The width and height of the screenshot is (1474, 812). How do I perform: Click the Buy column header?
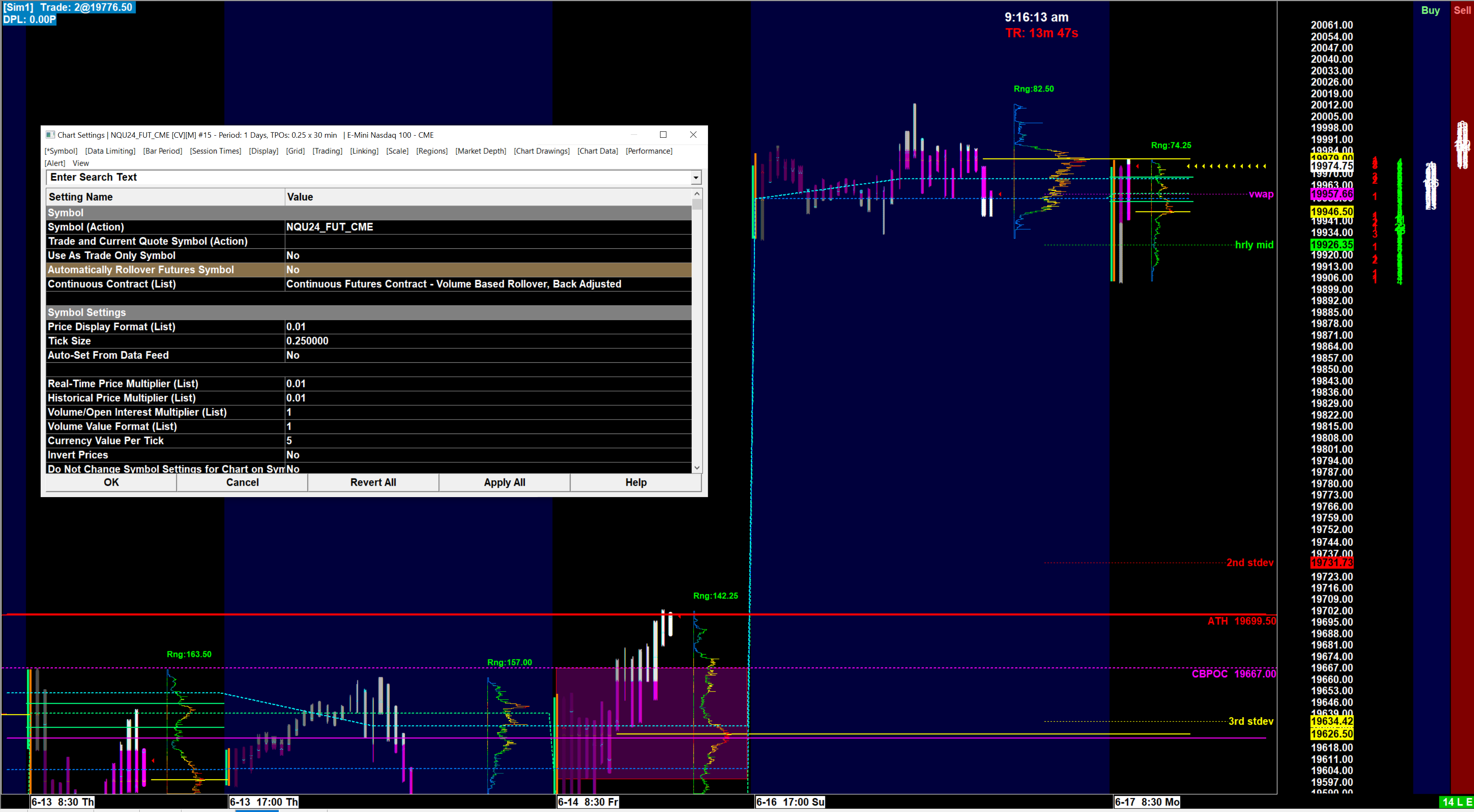point(1430,10)
